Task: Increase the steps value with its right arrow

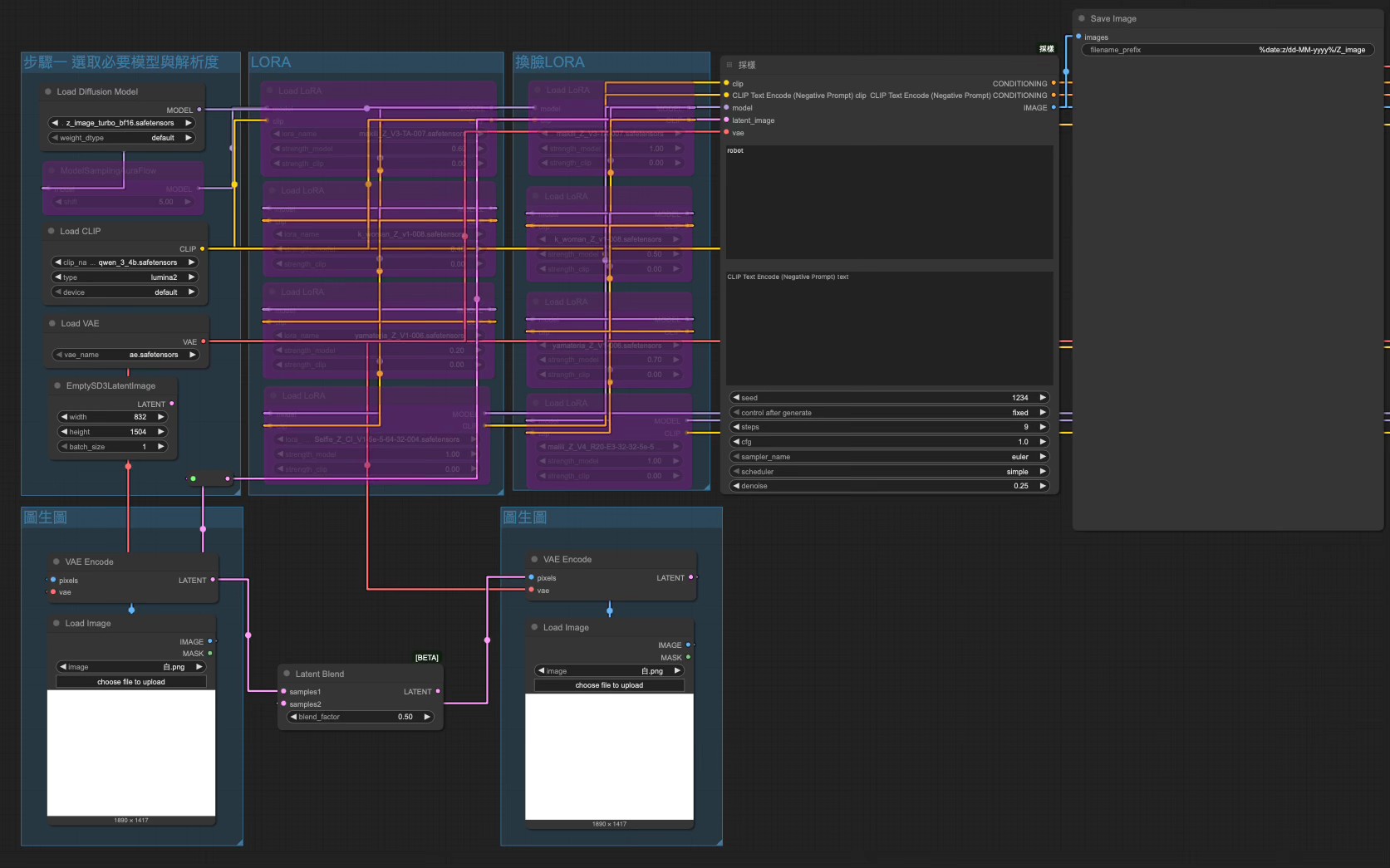Action: (x=1043, y=427)
